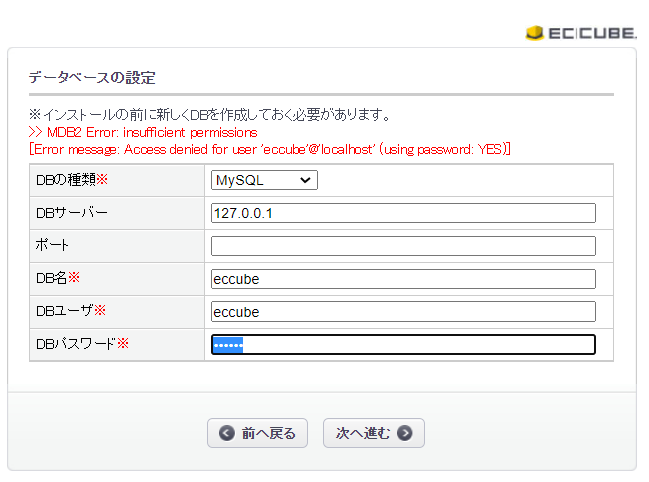This screenshot has height=482, width=649.
Task: Click the DBサーバー label
Action: point(71,213)
